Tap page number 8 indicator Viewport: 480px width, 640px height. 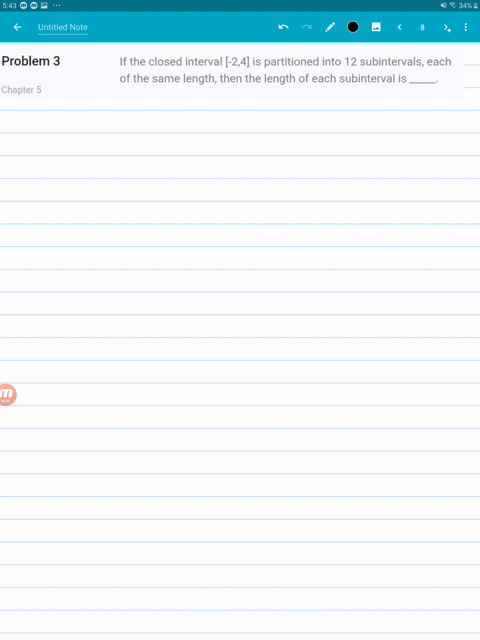click(422, 27)
